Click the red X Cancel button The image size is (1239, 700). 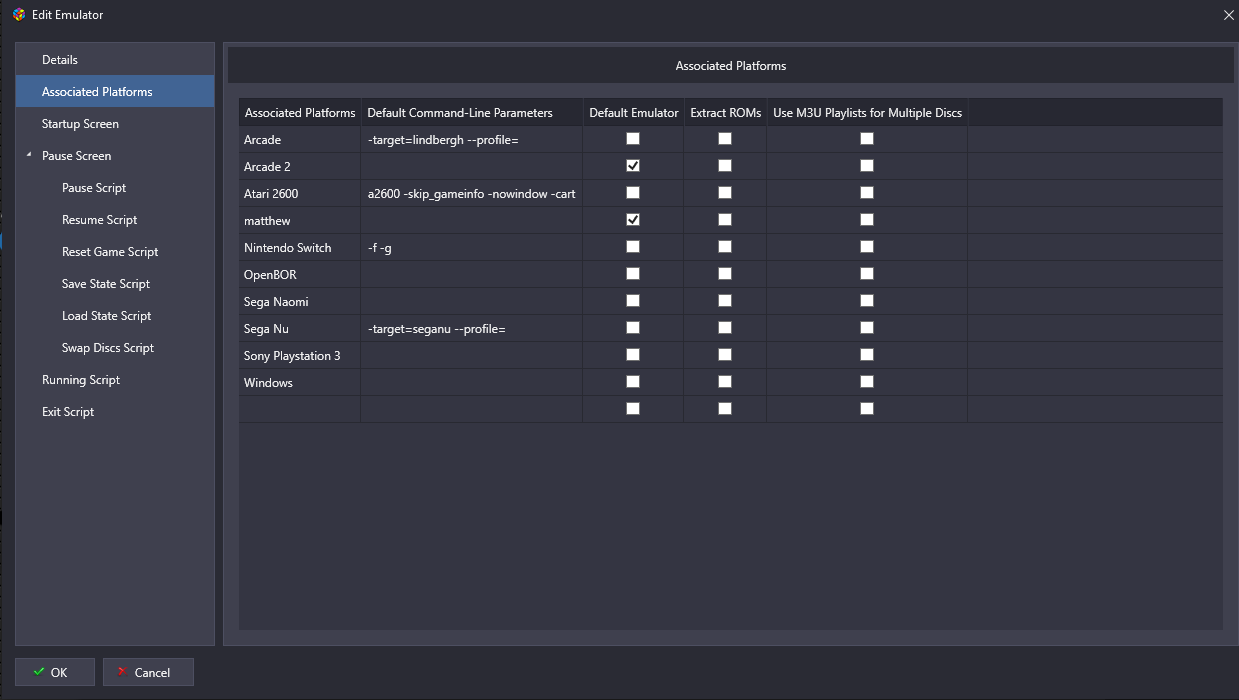tap(148, 672)
